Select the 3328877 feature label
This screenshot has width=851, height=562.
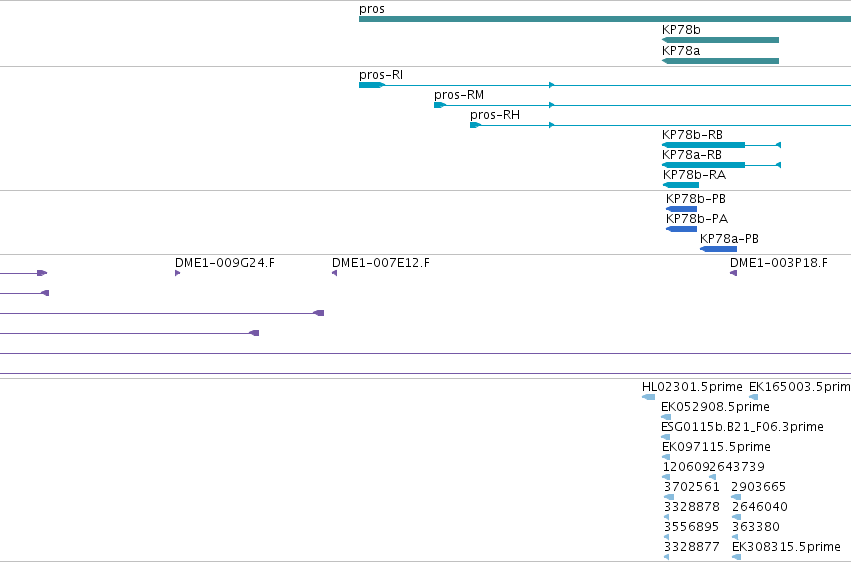click(691, 546)
